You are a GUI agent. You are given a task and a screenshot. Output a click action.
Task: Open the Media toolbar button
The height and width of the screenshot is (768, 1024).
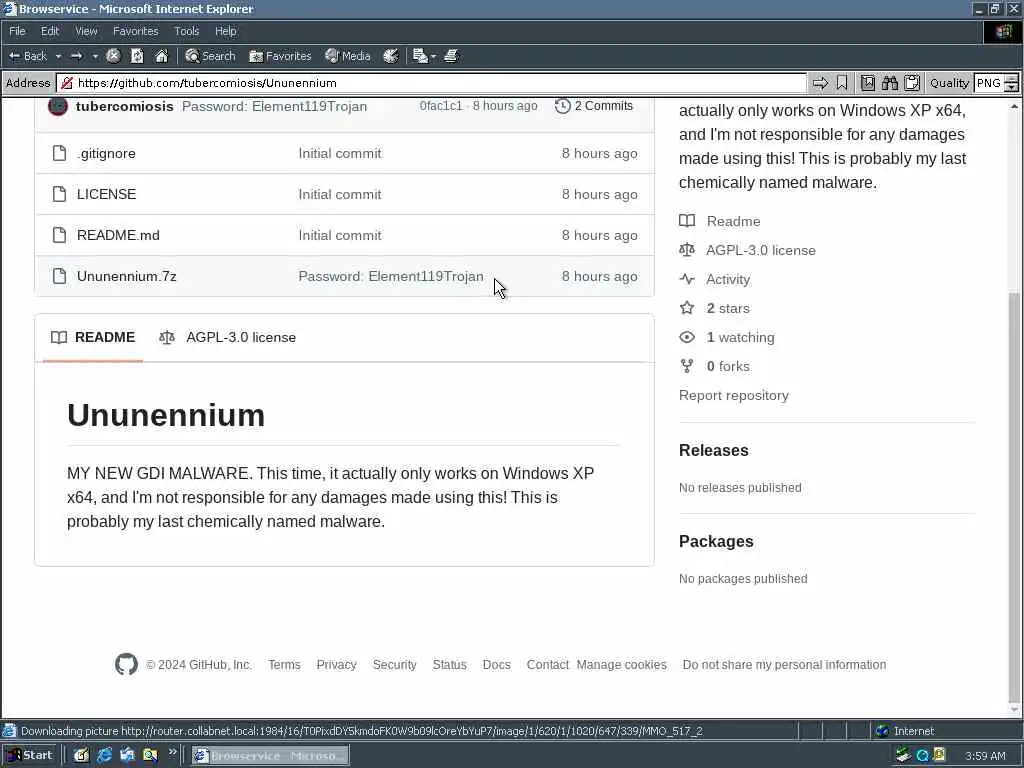click(348, 56)
